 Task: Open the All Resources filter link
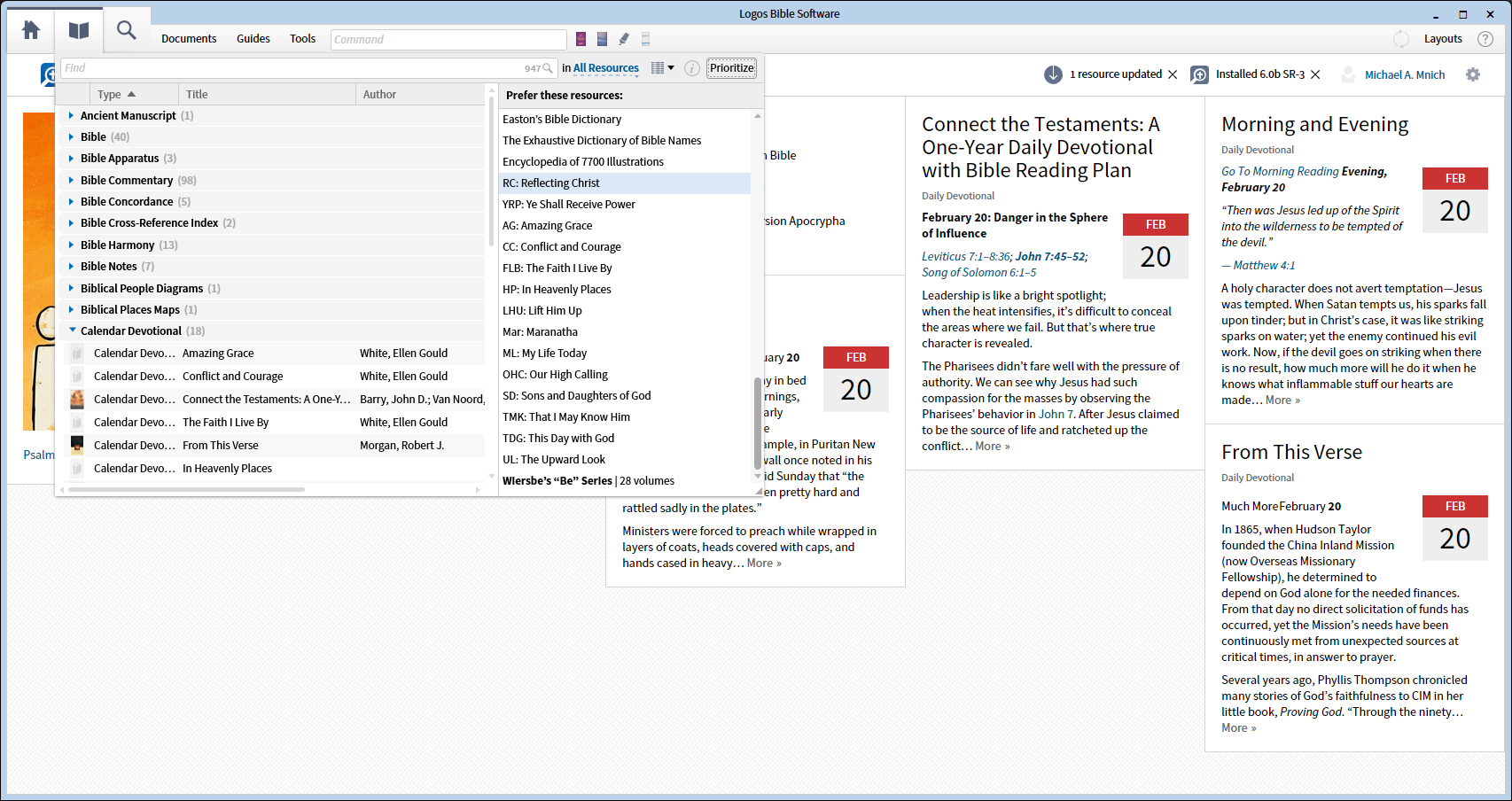[606, 68]
